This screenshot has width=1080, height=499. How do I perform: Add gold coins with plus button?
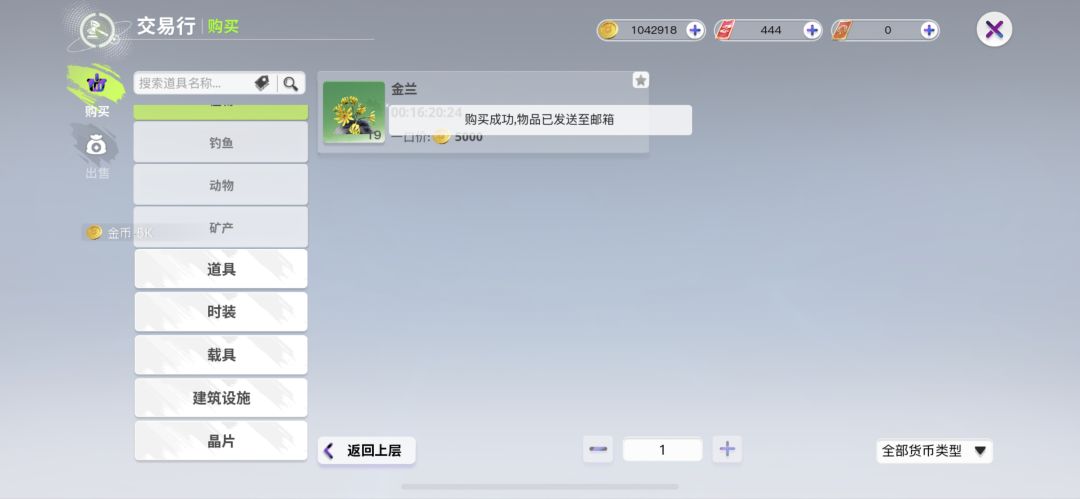[x=694, y=30]
